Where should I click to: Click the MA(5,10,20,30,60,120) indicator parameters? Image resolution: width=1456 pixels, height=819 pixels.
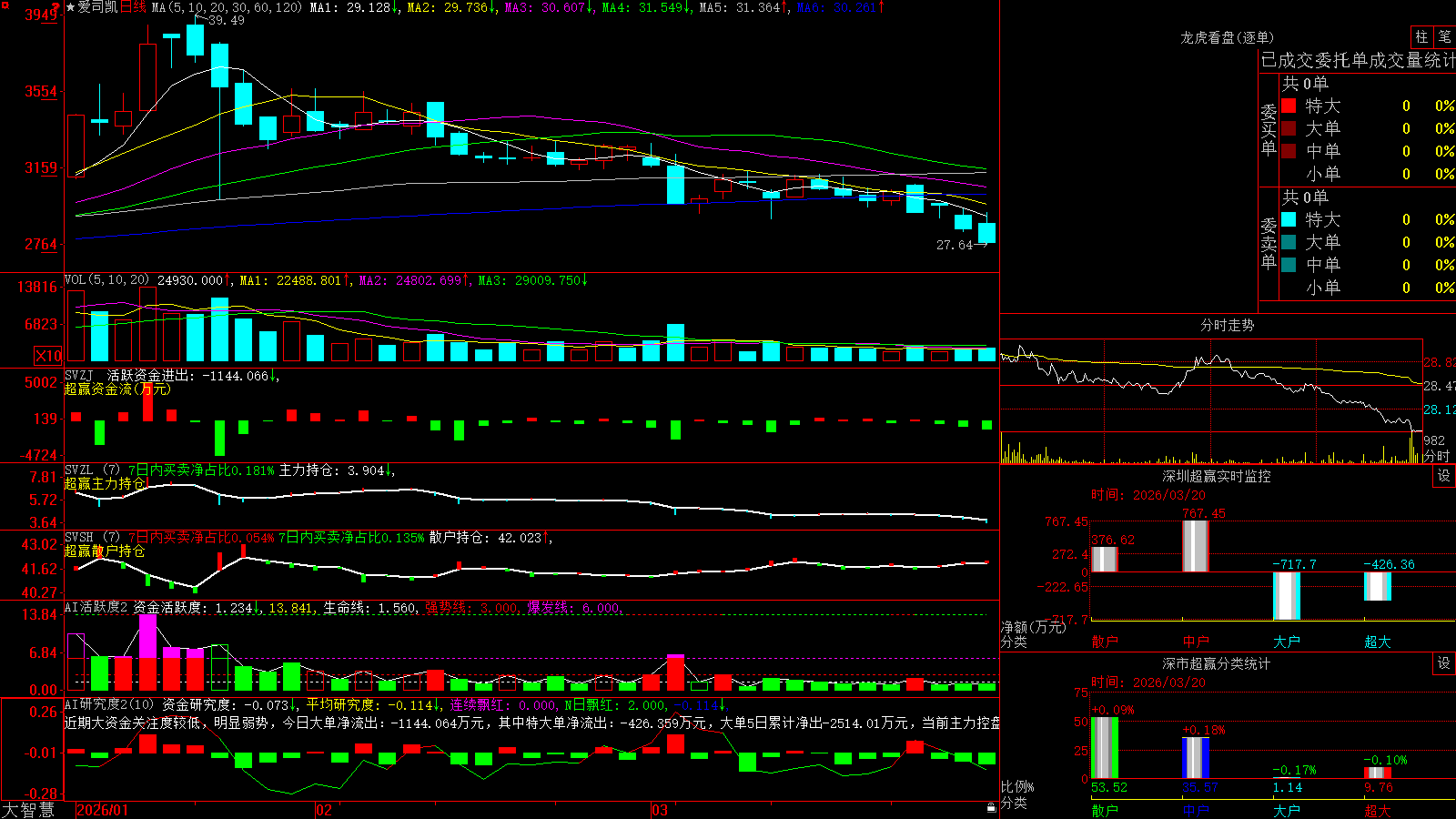click(227, 7)
